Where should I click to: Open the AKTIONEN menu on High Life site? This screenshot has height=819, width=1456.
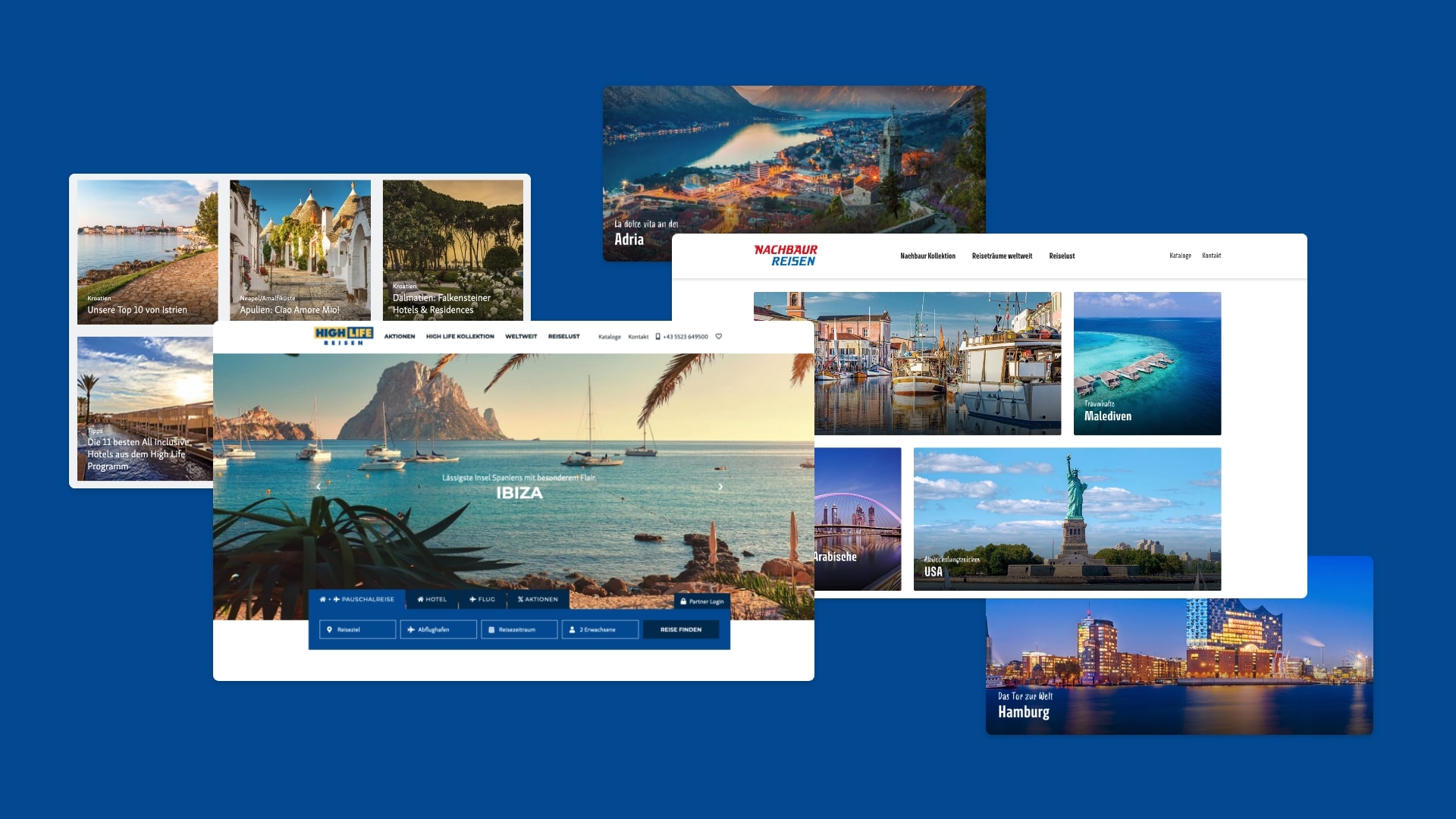(x=399, y=336)
